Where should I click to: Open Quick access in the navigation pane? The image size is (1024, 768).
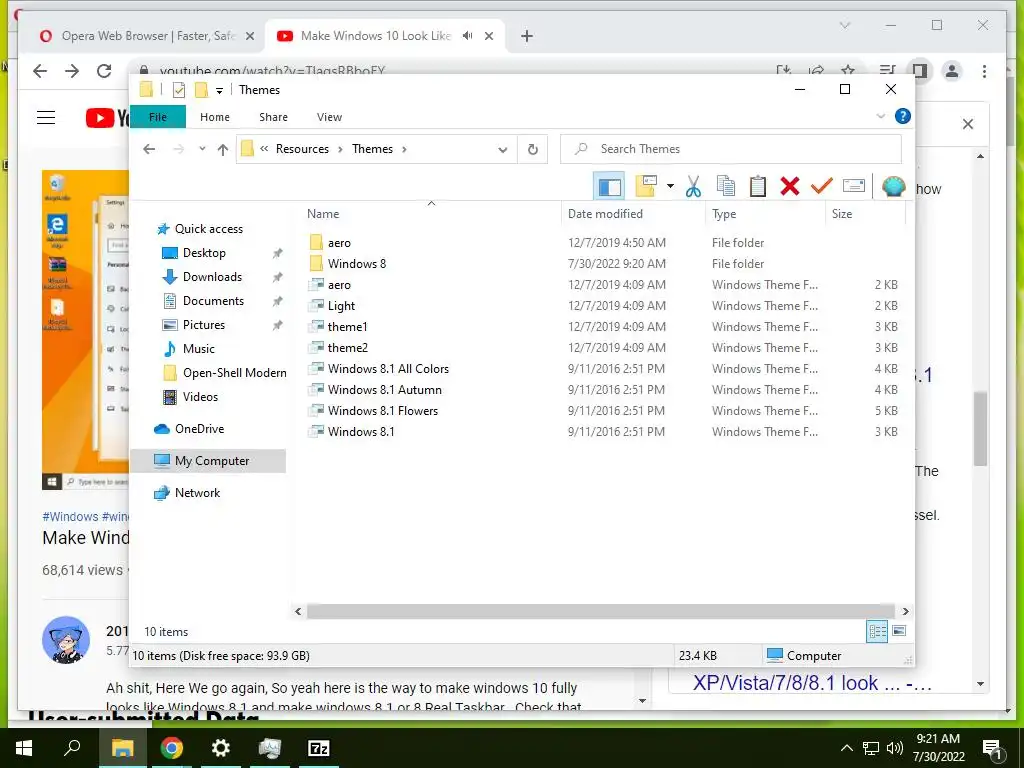pyautogui.click(x=208, y=229)
